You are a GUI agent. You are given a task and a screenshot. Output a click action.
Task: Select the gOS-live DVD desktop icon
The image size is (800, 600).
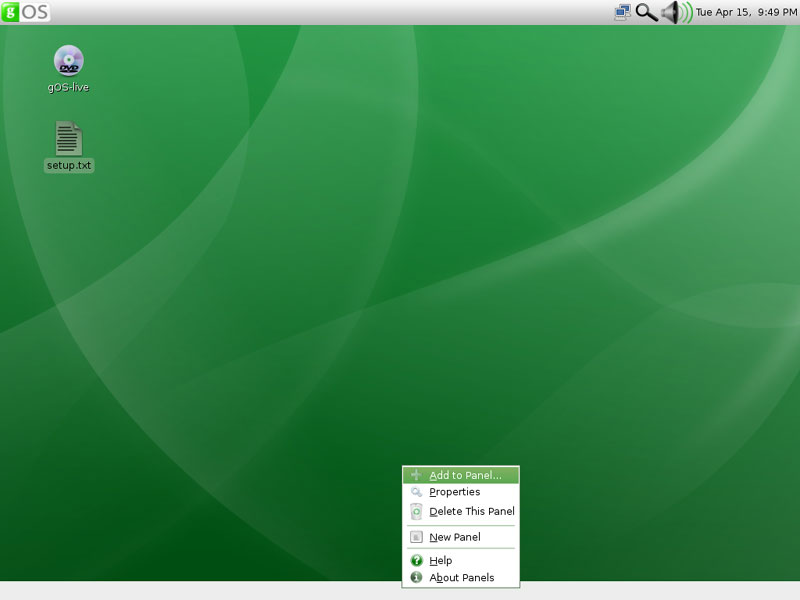point(68,60)
